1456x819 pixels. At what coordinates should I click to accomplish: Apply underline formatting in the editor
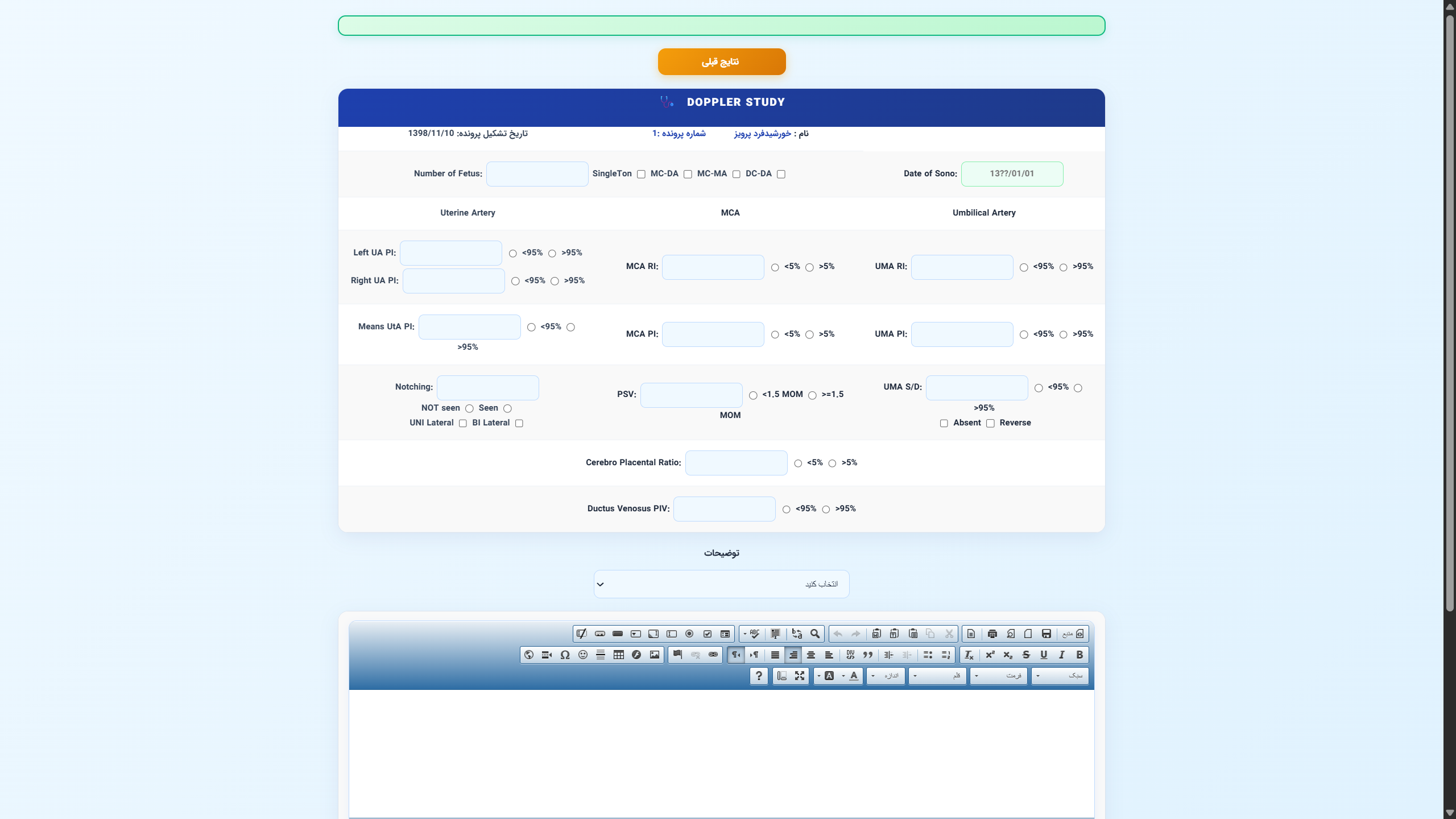point(1044,655)
